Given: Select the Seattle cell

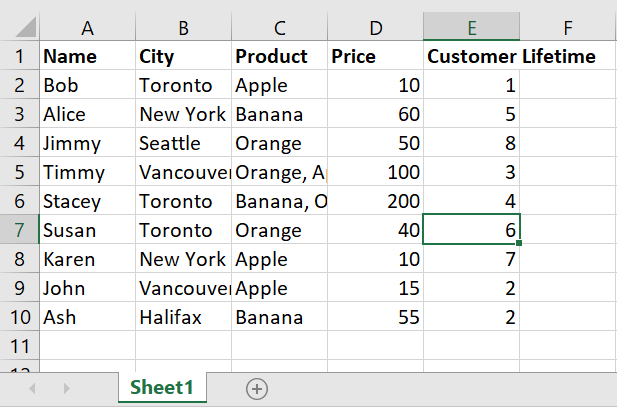Looking at the screenshot, I should point(183,143).
